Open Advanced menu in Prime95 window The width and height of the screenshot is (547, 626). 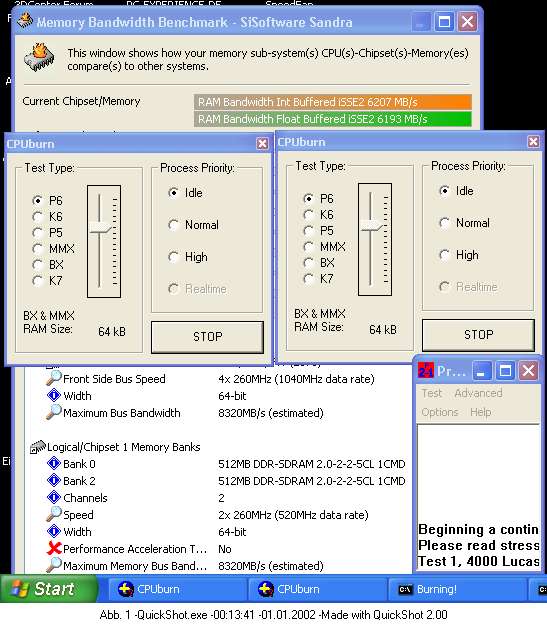(478, 393)
